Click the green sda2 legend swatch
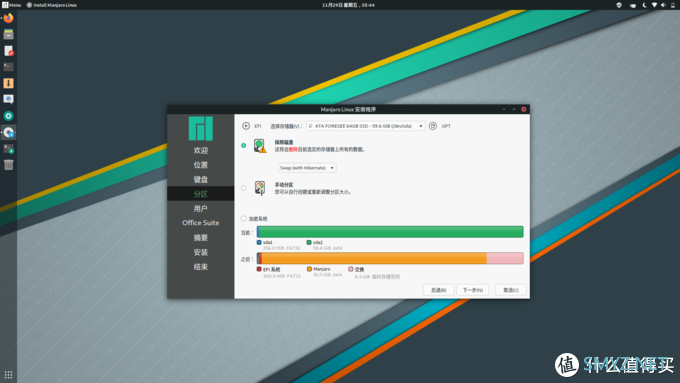Image resolution: width=680 pixels, height=383 pixels. [x=309, y=242]
